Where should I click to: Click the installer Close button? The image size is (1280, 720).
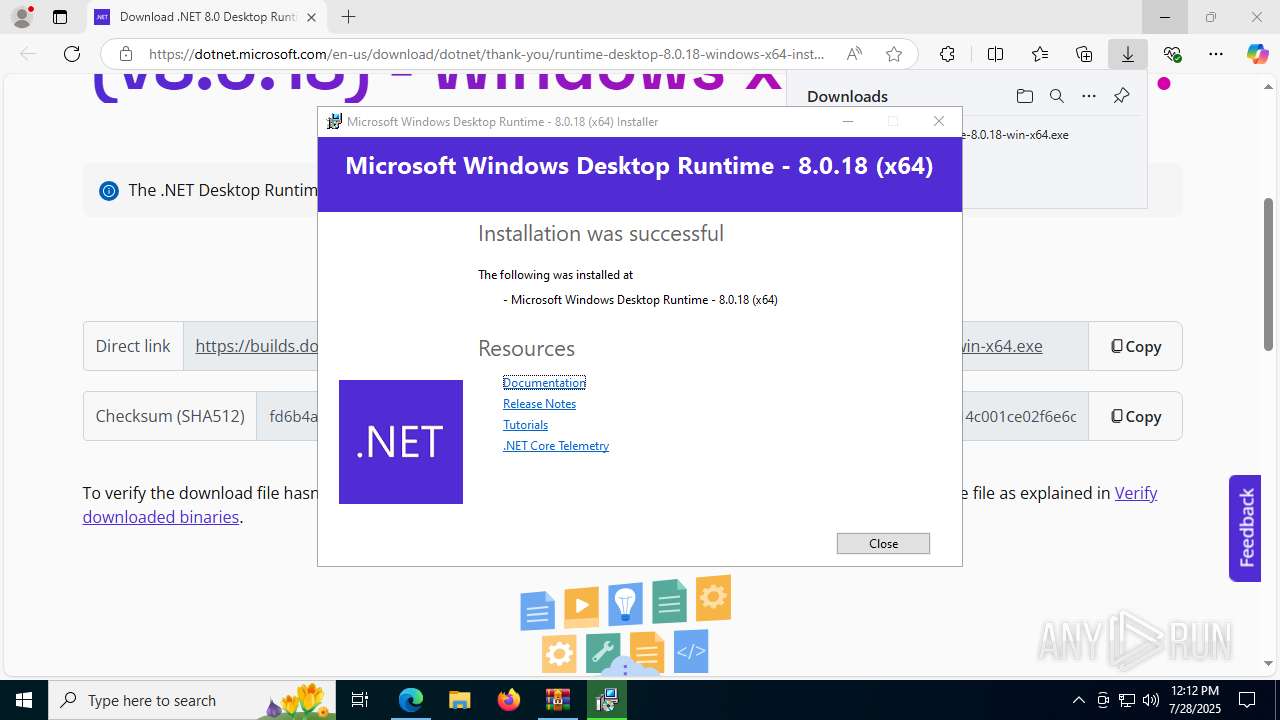coord(883,543)
